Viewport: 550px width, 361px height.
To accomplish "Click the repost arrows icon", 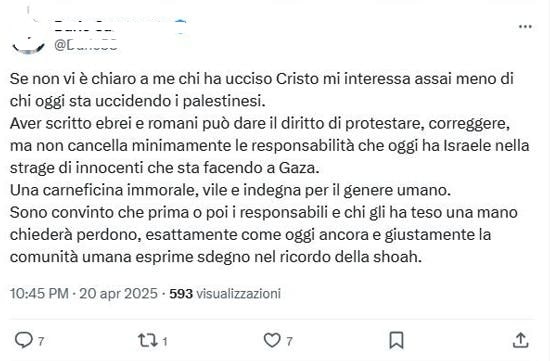I will click(148, 340).
